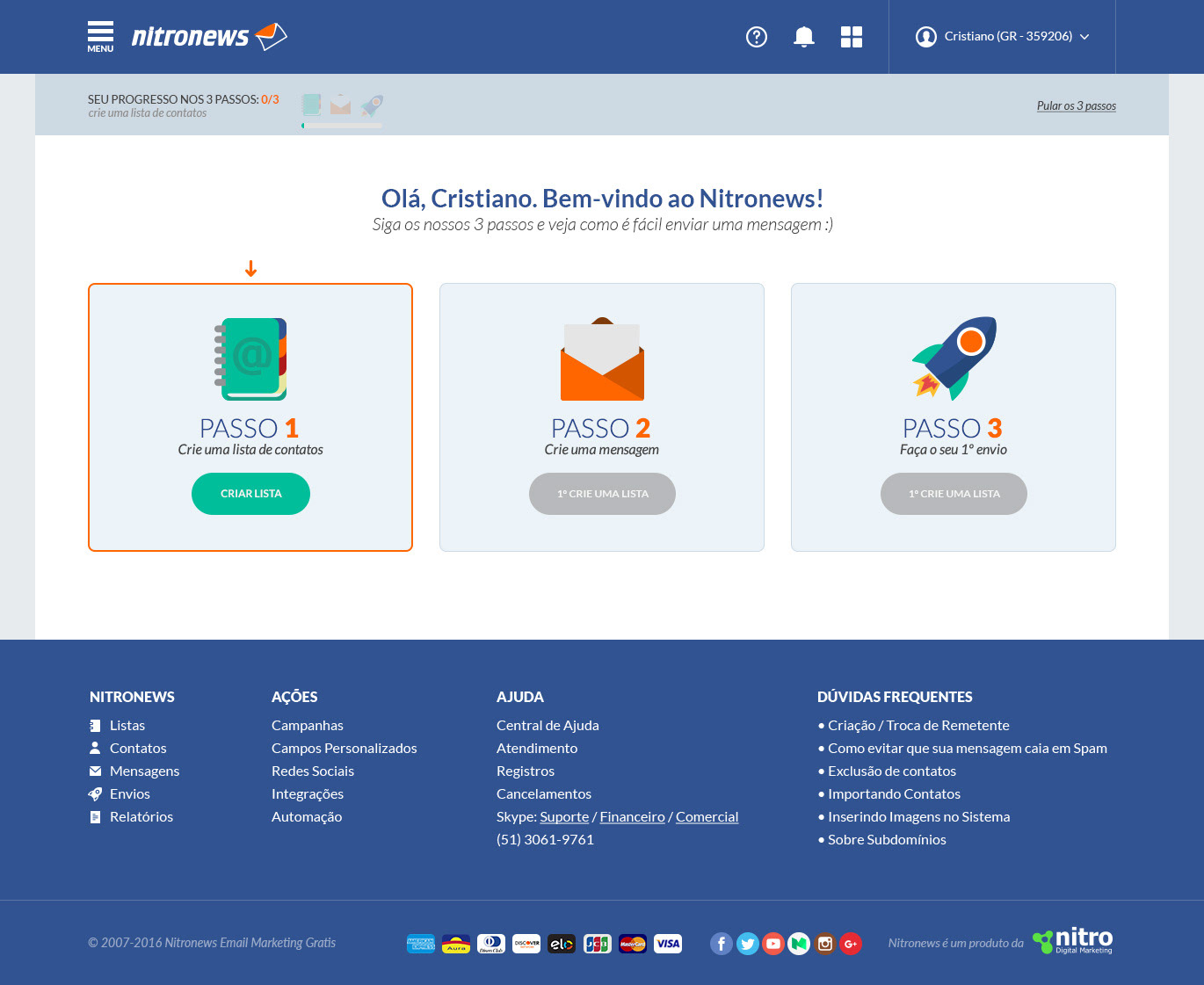Click the CRIAR LISTA button
This screenshot has width=1204, height=985.
[x=250, y=494]
